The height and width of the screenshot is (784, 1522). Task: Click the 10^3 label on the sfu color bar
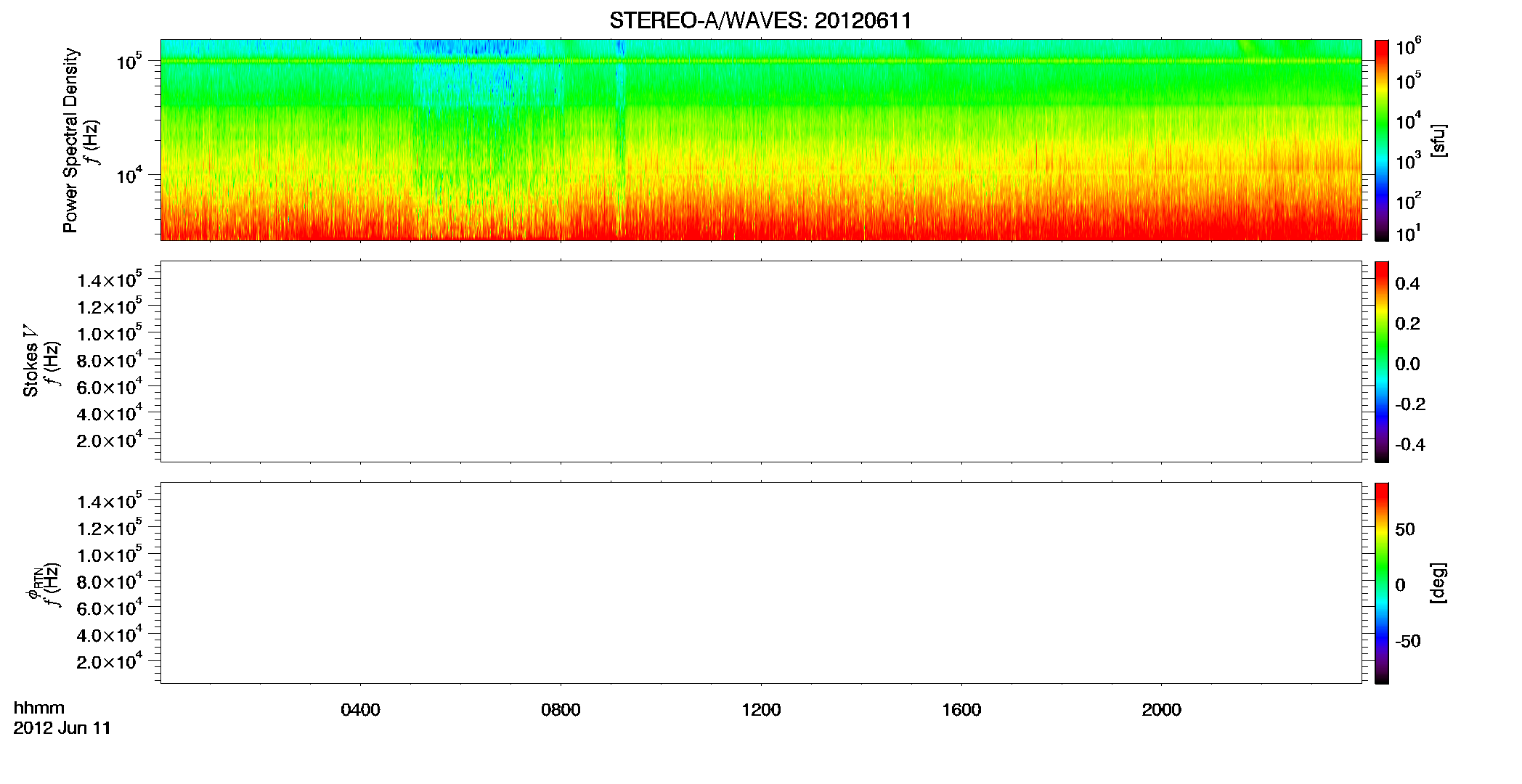pos(1409,161)
